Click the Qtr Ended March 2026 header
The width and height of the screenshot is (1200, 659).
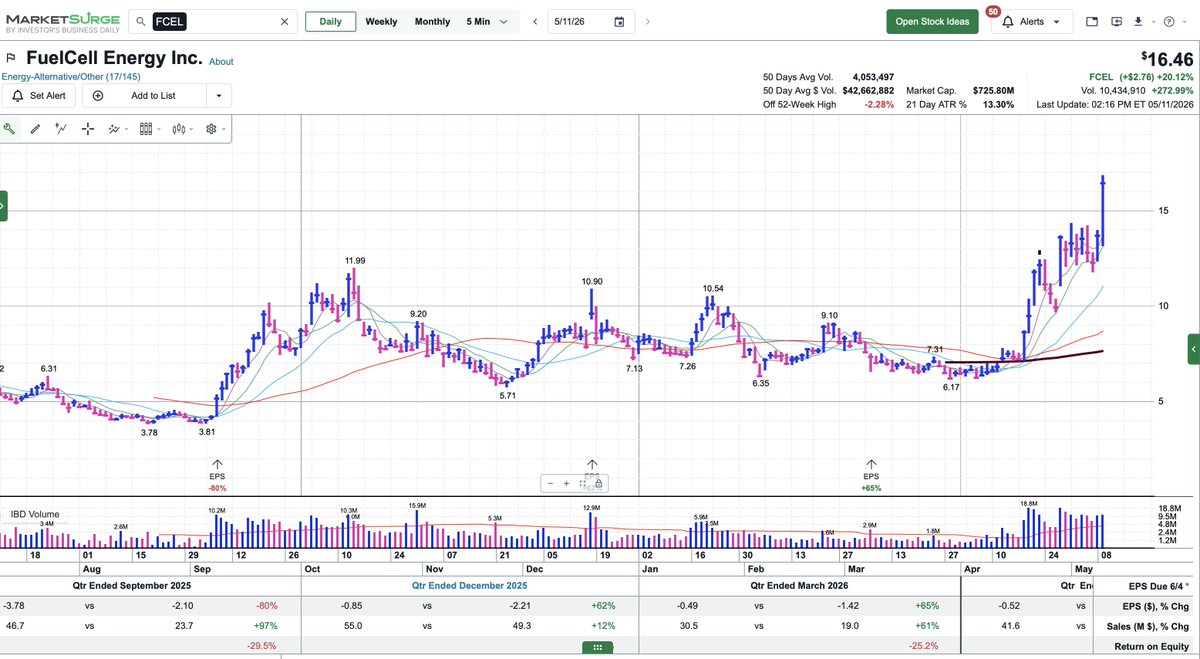799,585
